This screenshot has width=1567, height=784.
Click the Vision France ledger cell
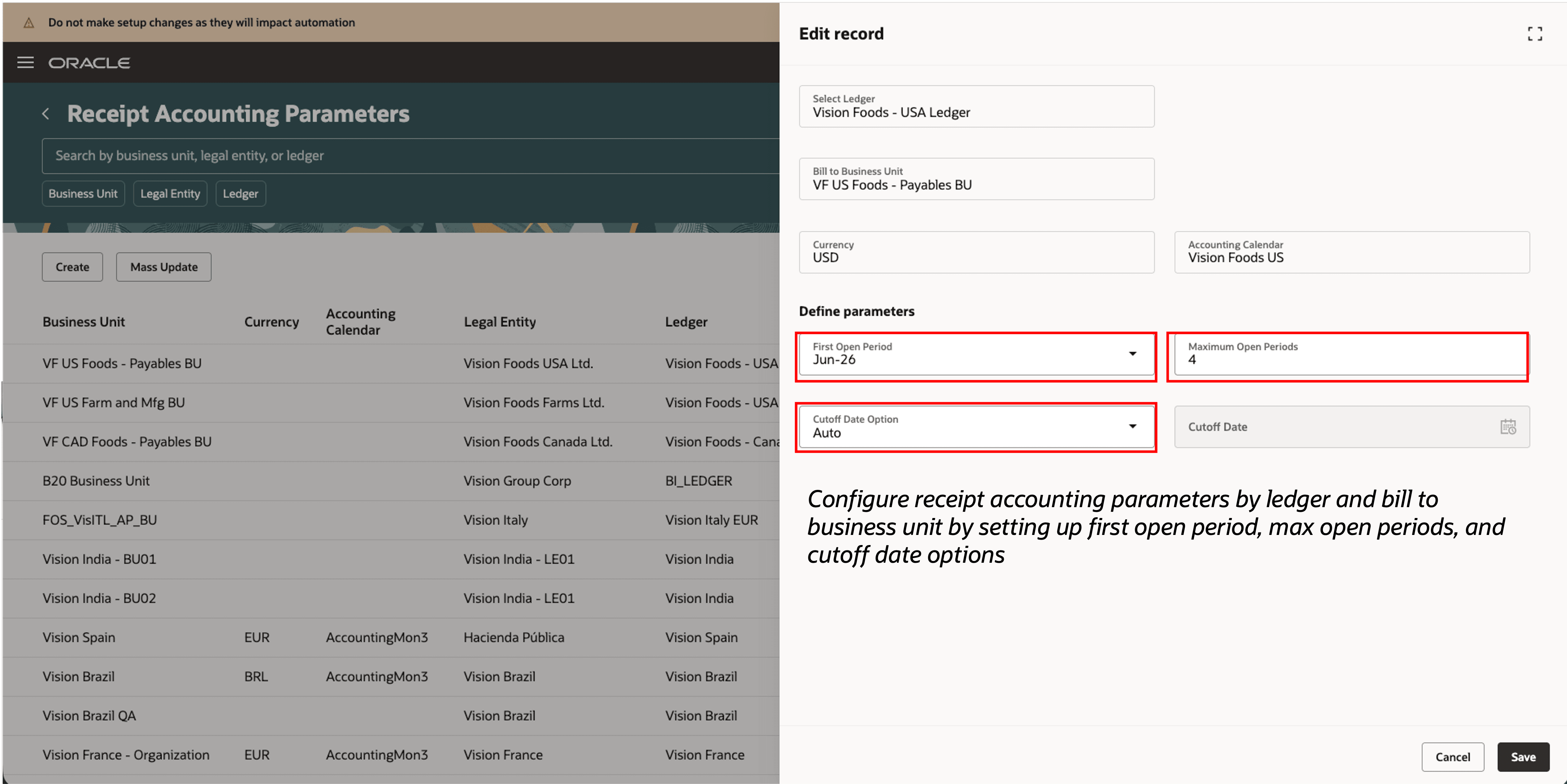pyautogui.click(x=704, y=755)
